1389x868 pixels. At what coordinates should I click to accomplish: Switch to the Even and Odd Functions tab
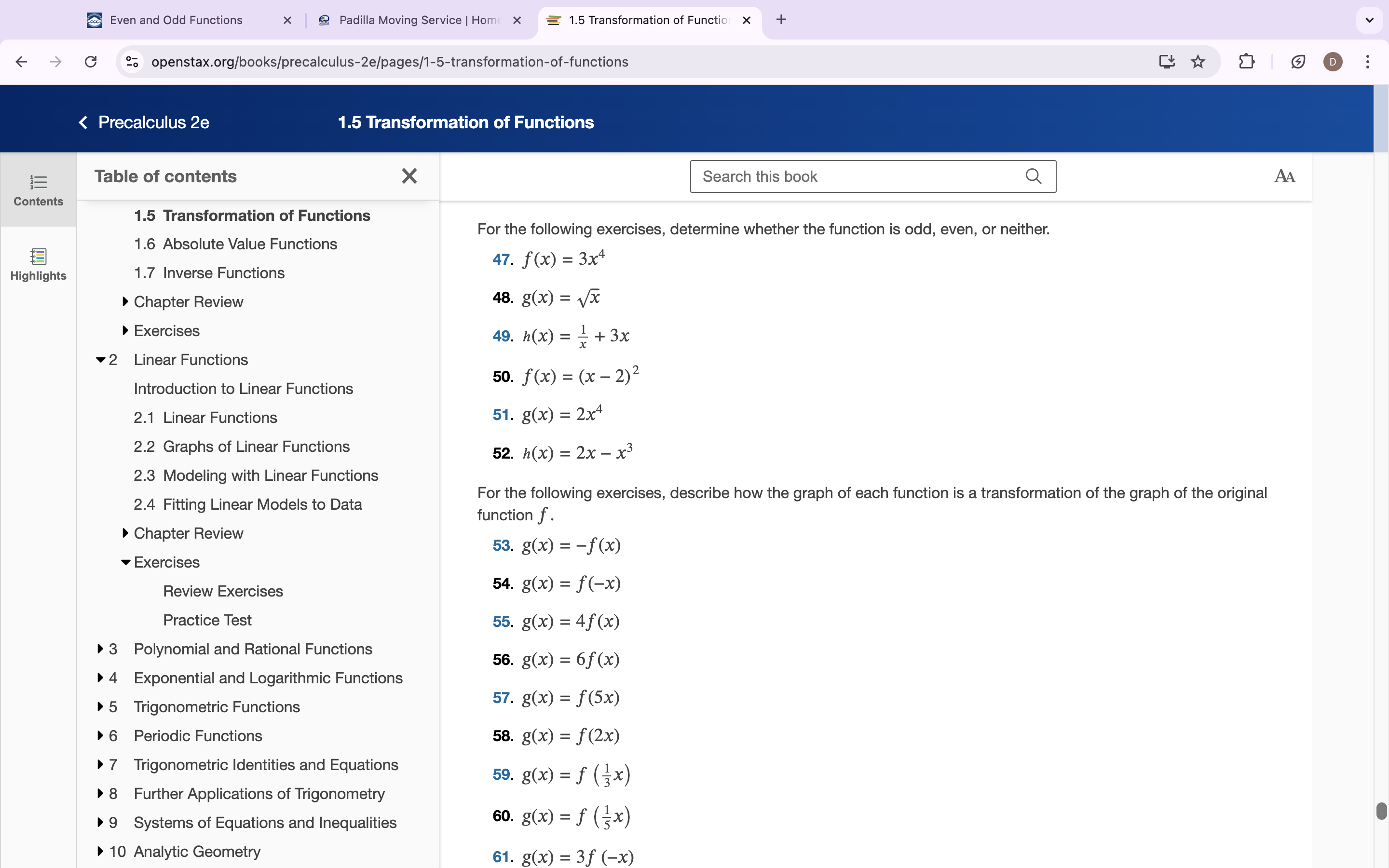pos(176,20)
